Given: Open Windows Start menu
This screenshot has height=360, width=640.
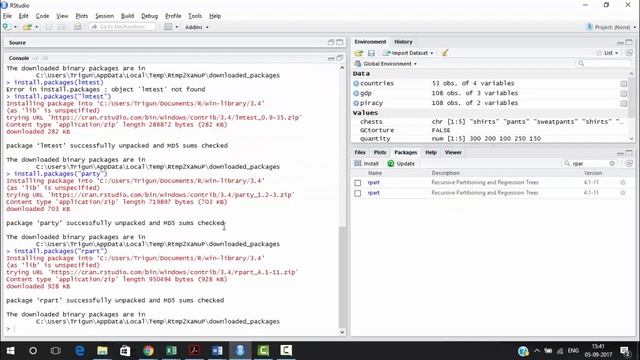Looking at the screenshot, I should click(11, 350).
